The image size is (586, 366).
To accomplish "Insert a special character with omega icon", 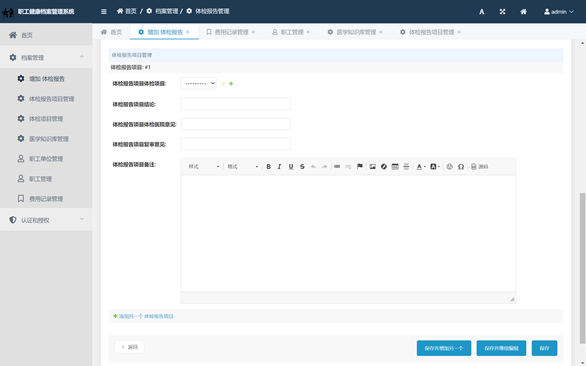I will pyautogui.click(x=461, y=167).
